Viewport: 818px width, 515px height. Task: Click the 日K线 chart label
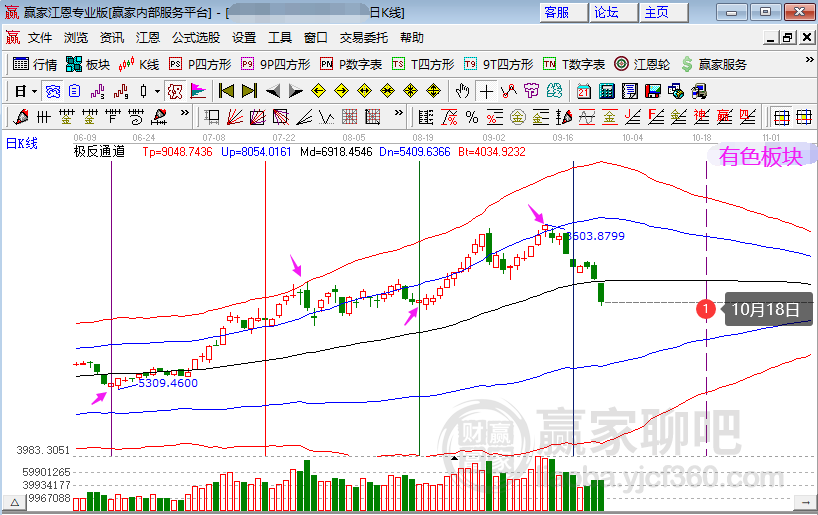point(21,143)
